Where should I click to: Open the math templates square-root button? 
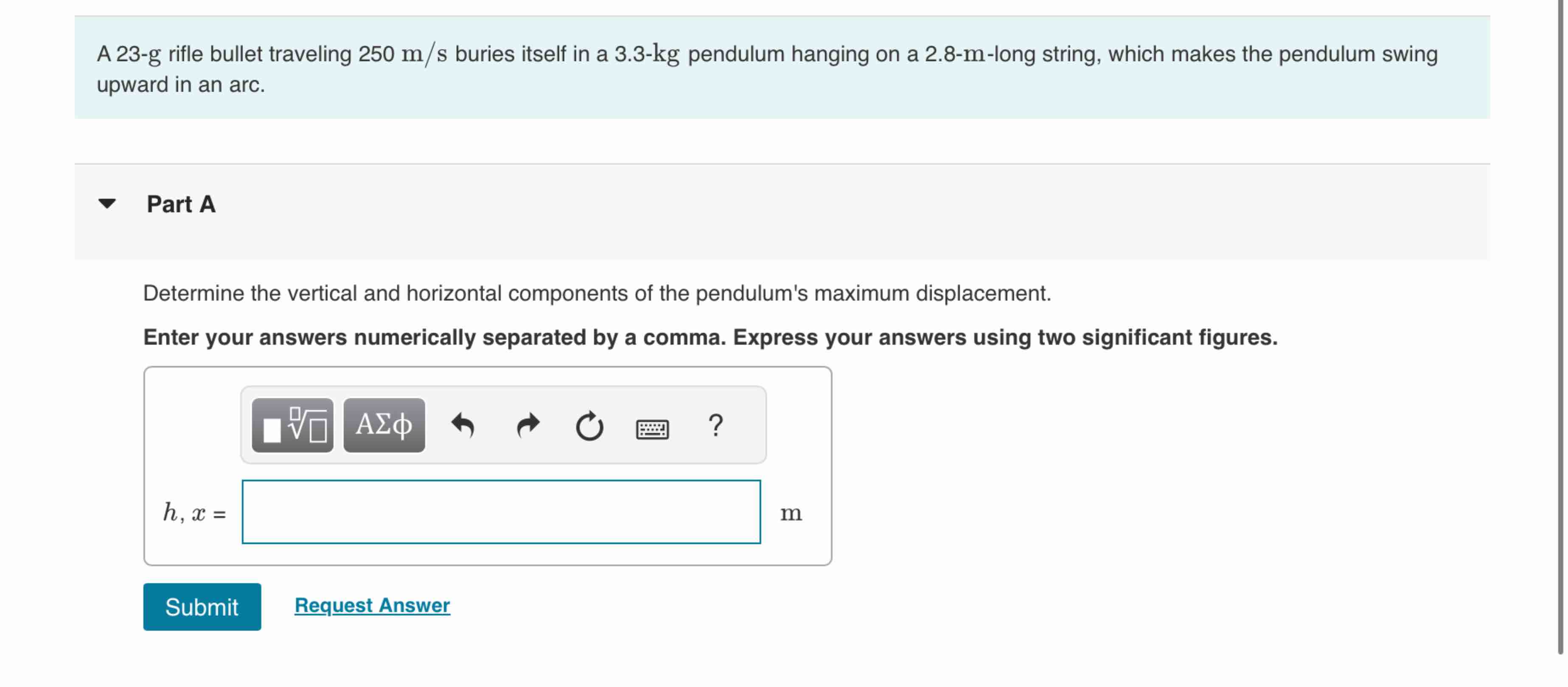pos(292,425)
